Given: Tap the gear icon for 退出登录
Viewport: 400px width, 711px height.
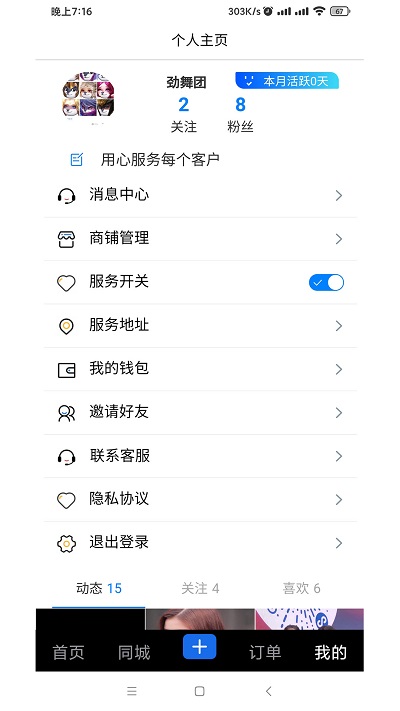Looking at the screenshot, I should pos(66,543).
